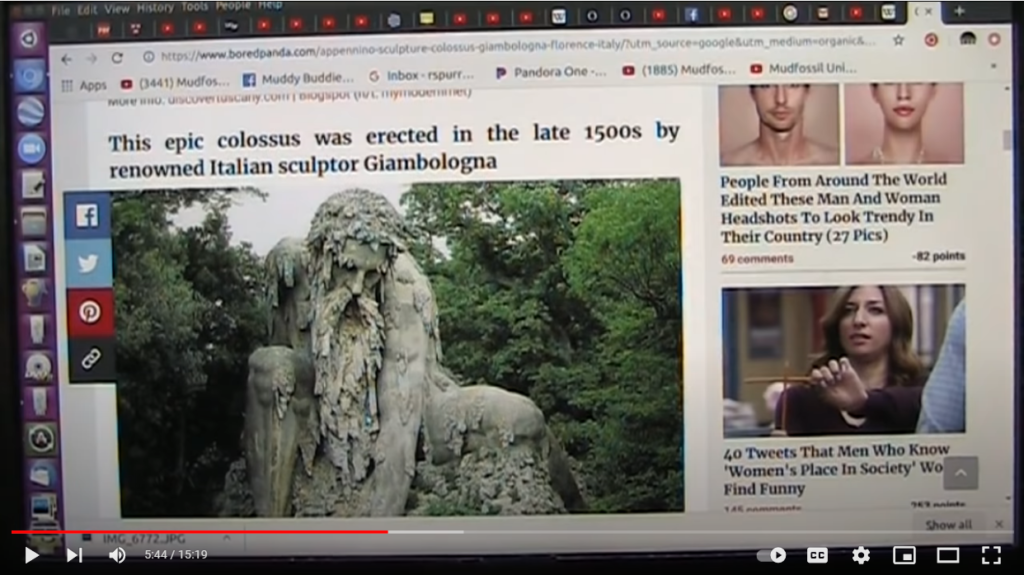
Task: Click the red video progress bar
Action: pyautogui.click(x=200, y=532)
